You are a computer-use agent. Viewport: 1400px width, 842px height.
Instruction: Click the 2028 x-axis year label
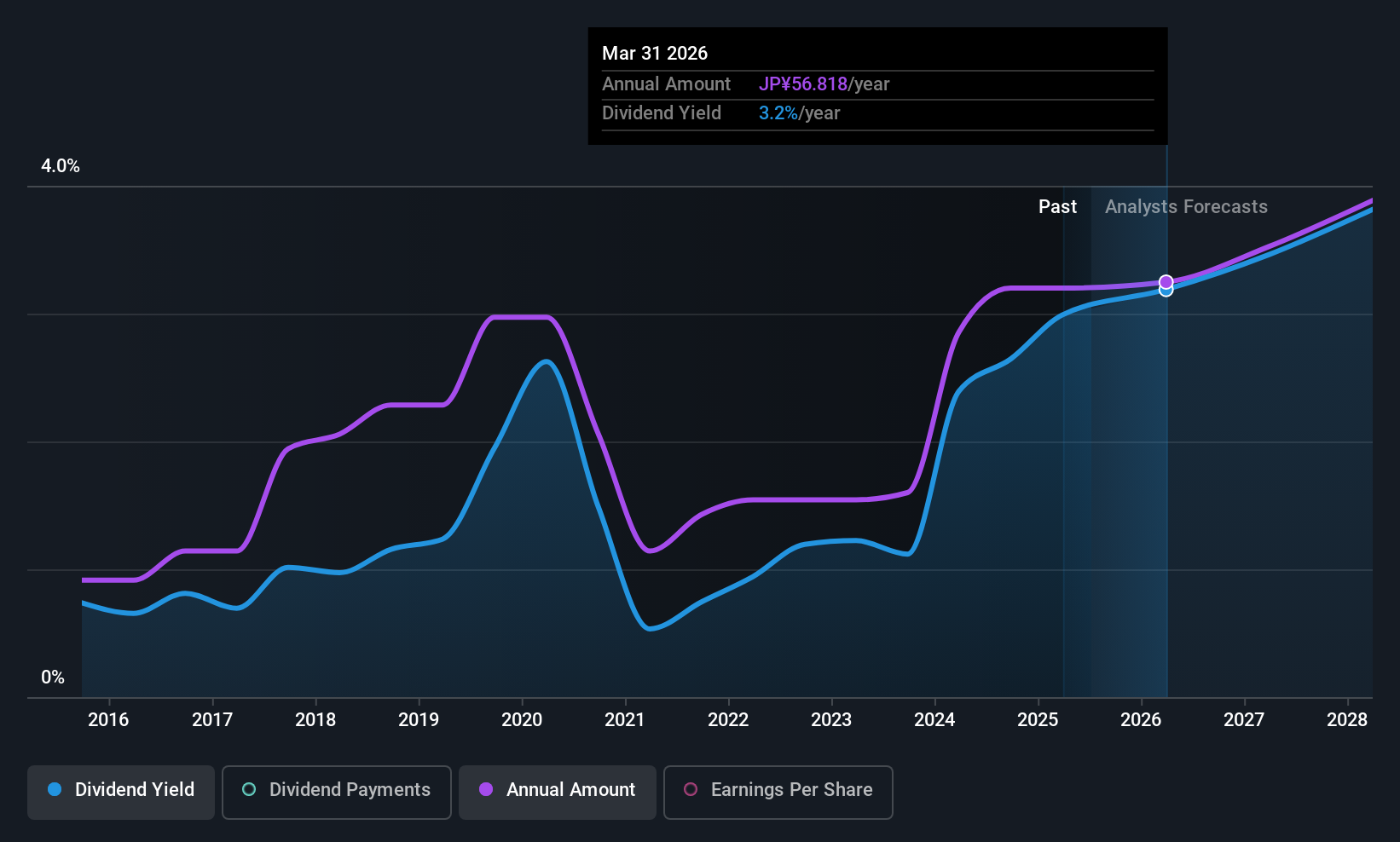[1347, 720]
